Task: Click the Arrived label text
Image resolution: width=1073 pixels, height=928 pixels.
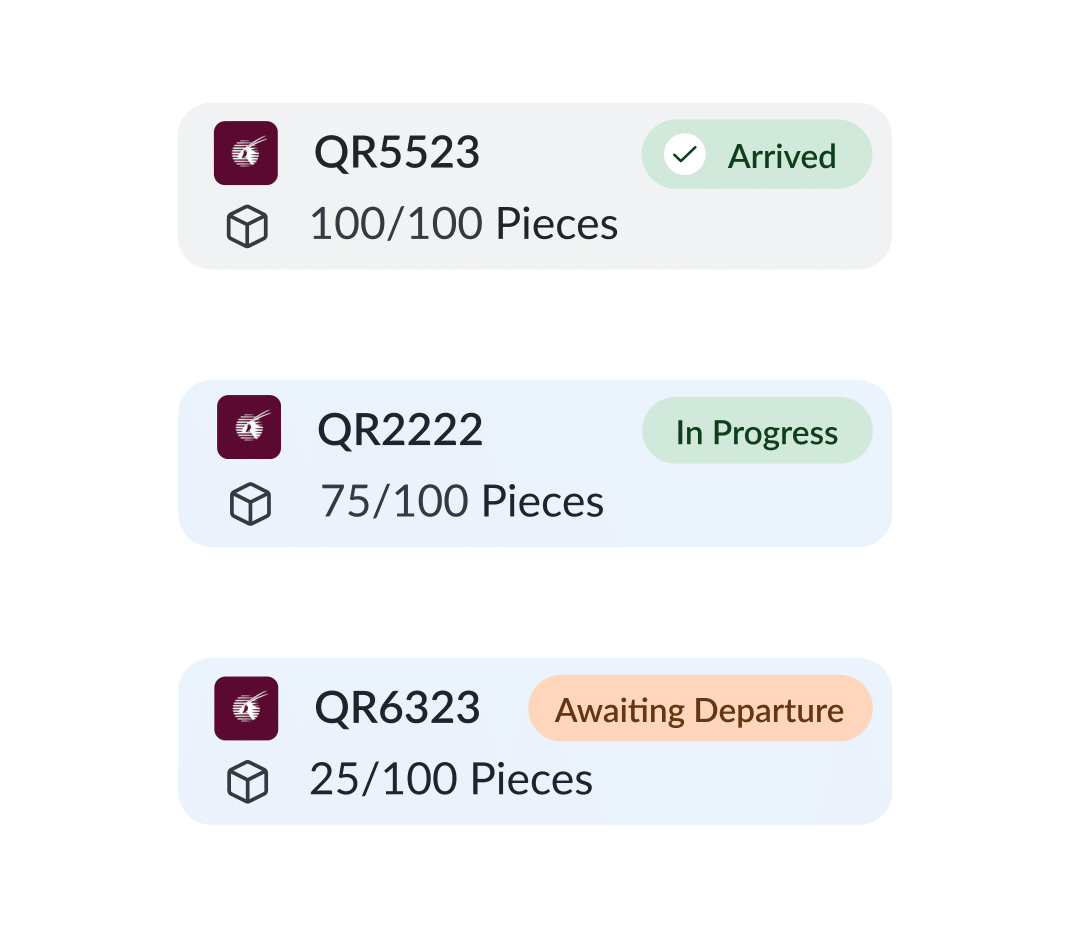Action: pyautogui.click(x=782, y=156)
